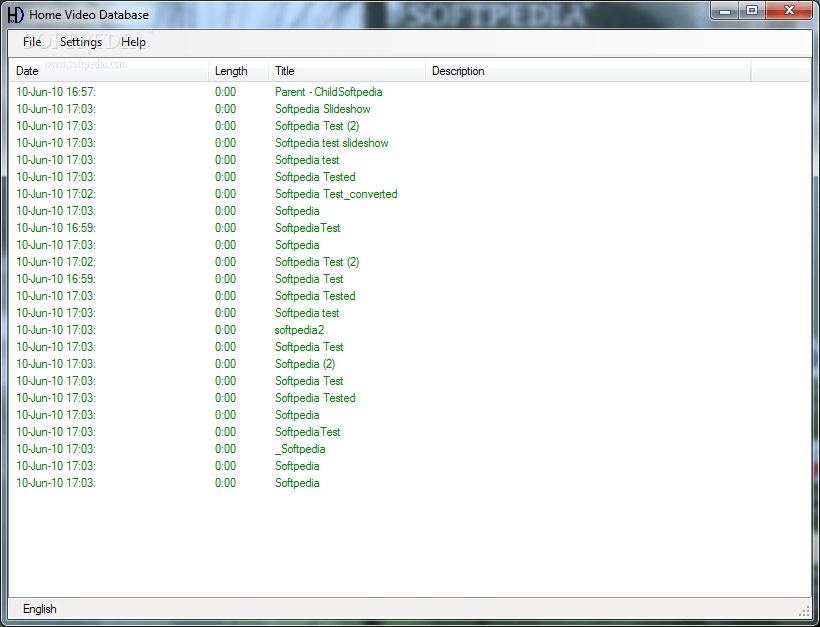
Task: Select 'Softpedia Test (2)' dated 17:03
Action: point(317,126)
